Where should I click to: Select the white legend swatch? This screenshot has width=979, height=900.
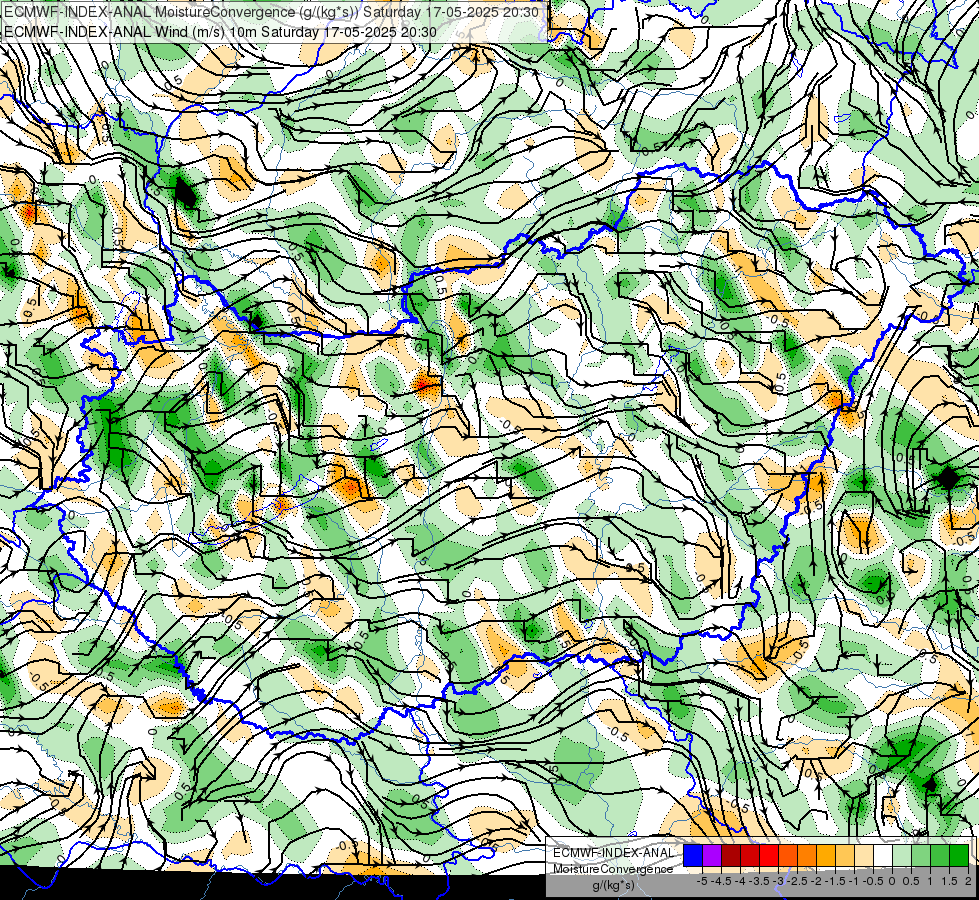point(883,855)
